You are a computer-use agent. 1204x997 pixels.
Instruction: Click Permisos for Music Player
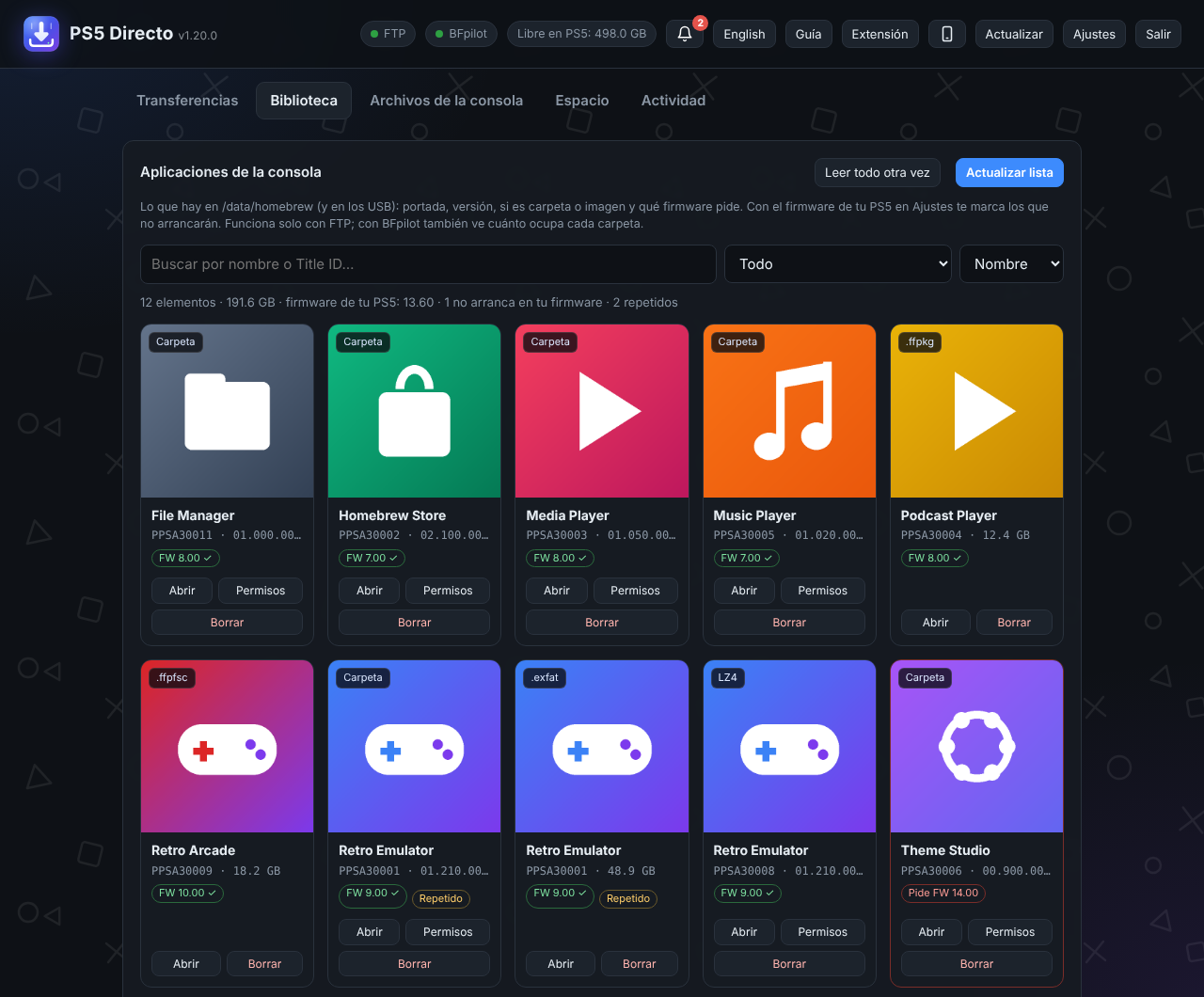823,591
